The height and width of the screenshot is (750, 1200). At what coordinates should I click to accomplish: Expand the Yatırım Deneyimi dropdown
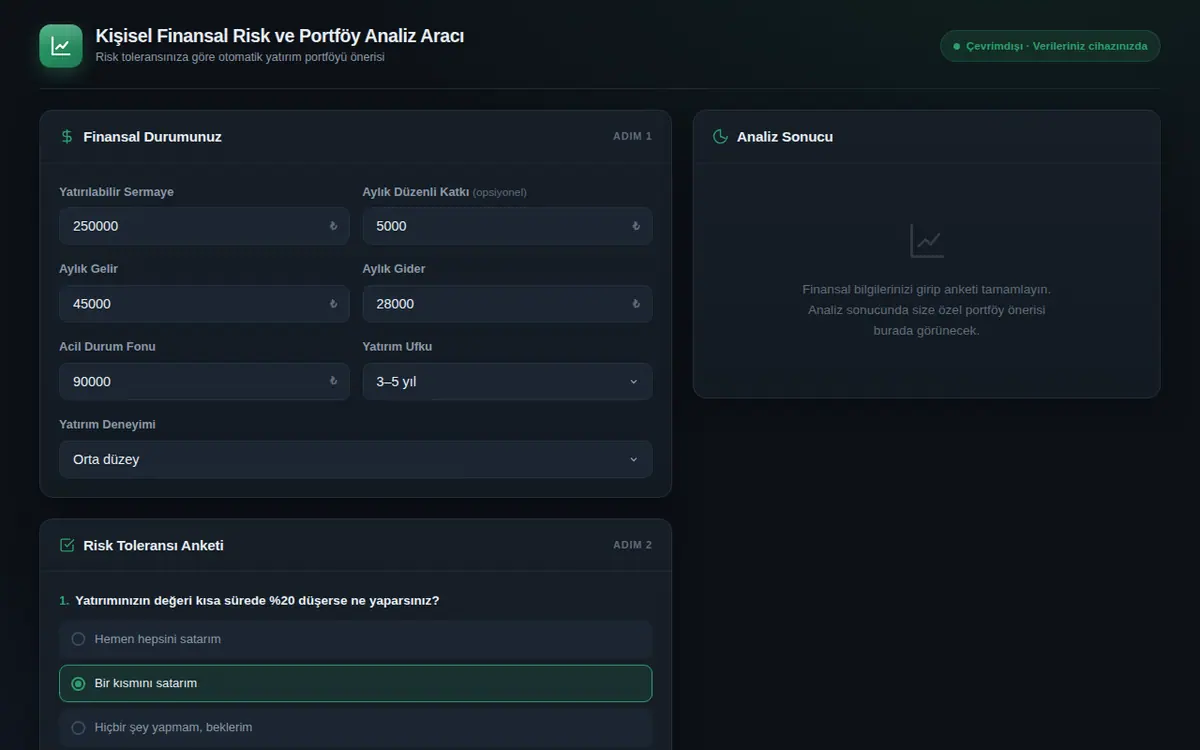point(356,460)
